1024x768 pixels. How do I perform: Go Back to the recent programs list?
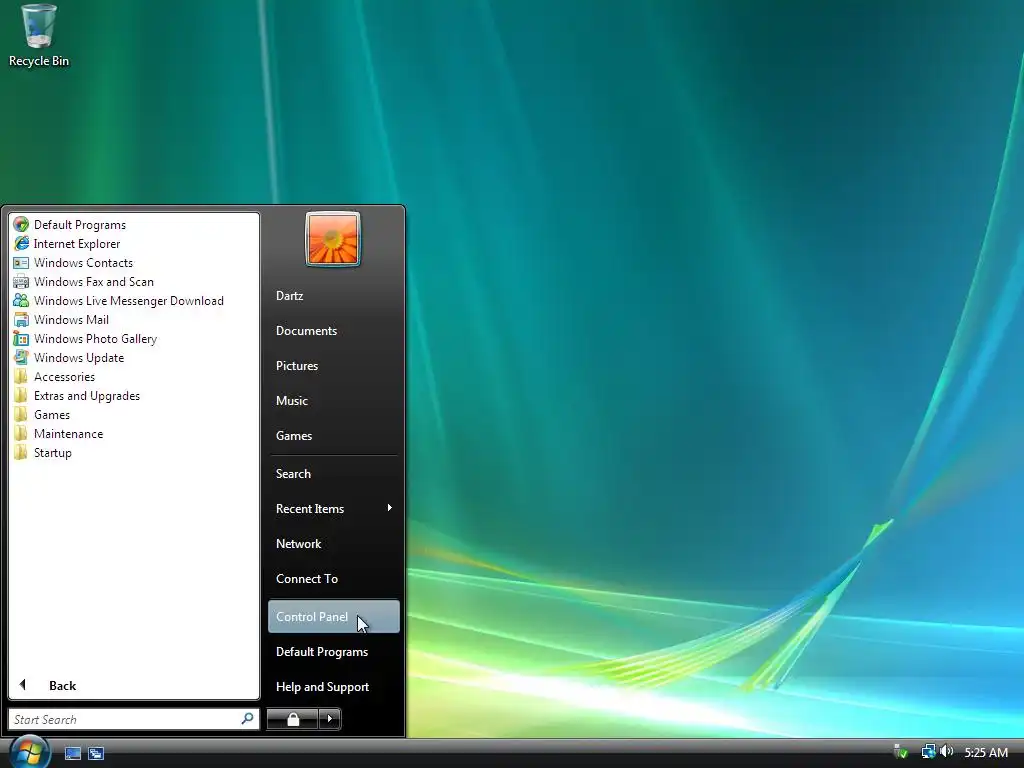click(134, 685)
